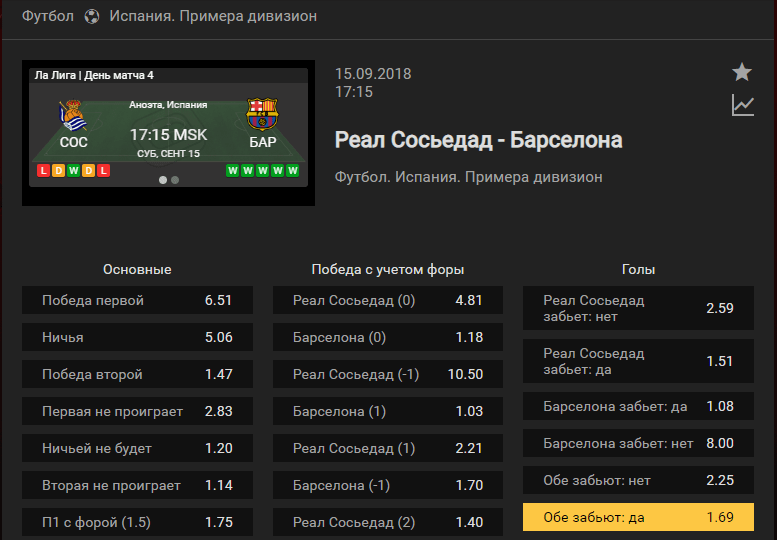
Task: Click the date 15.09.2018
Action: (x=373, y=74)
